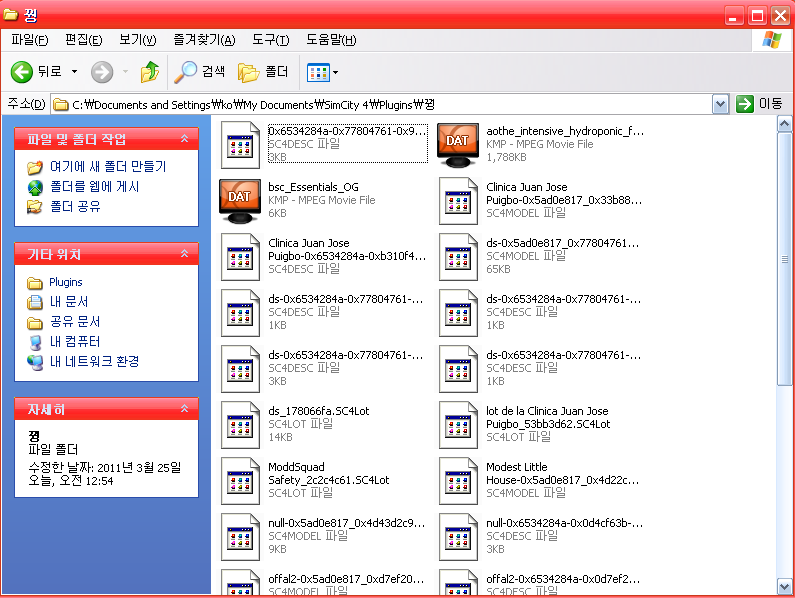Select offal2-0x5ad0e817 SC4MODEL file icon

(x=240, y=582)
